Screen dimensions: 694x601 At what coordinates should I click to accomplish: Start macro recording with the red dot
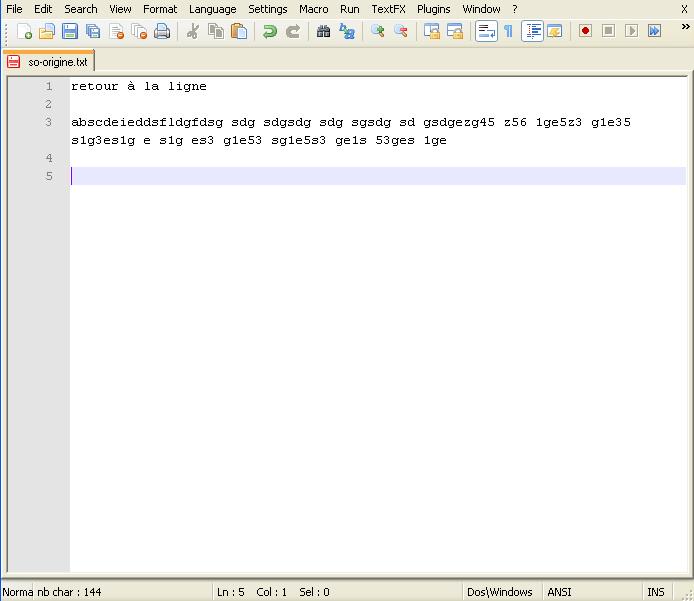(x=586, y=31)
